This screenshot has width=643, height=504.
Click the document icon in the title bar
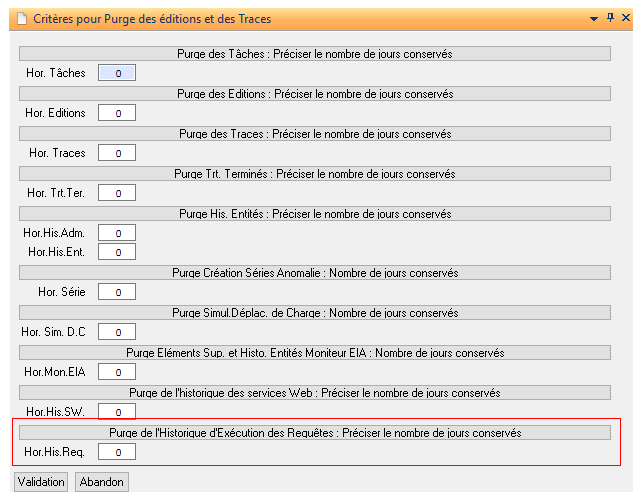[20, 18]
